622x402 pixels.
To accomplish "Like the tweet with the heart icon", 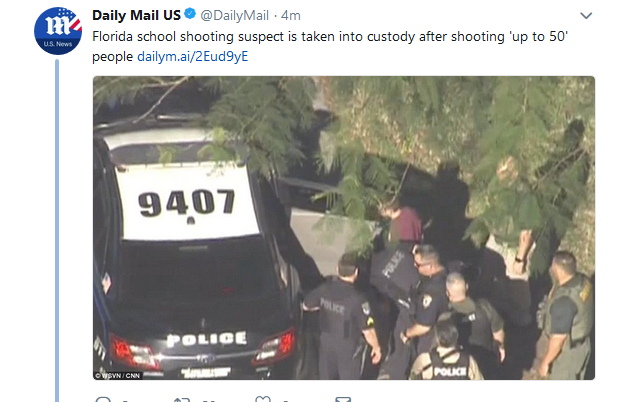I will [263, 399].
